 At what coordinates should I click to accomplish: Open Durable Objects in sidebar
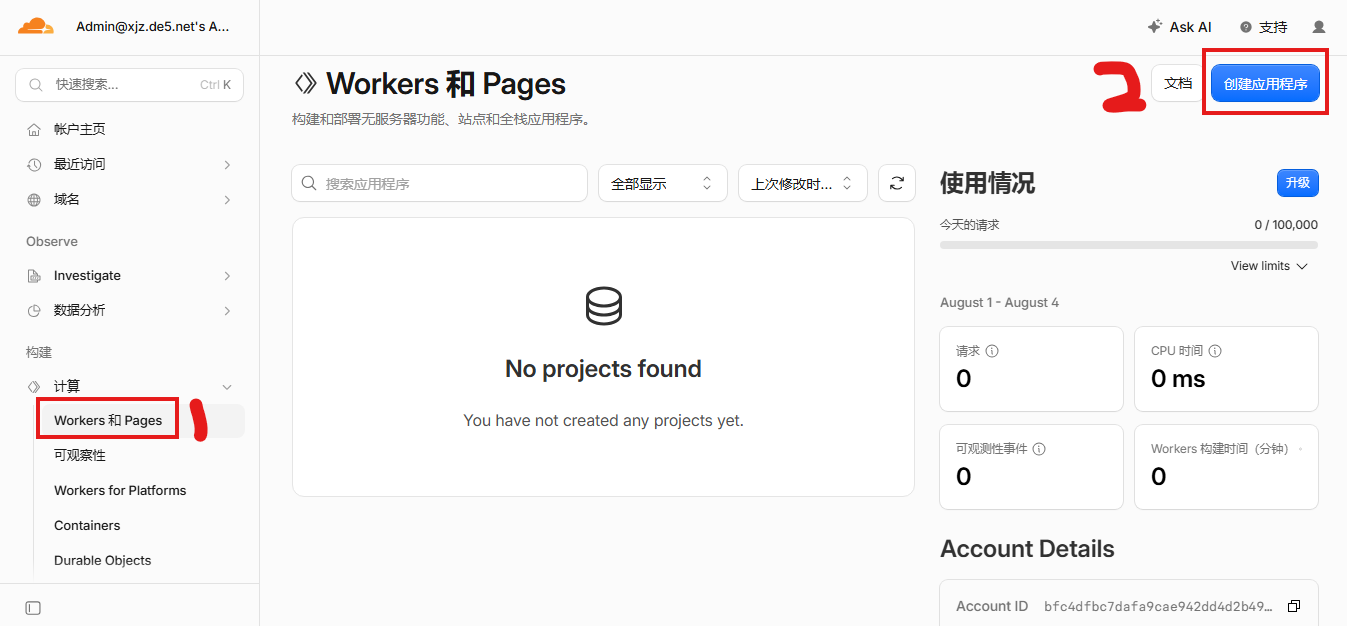click(103, 560)
